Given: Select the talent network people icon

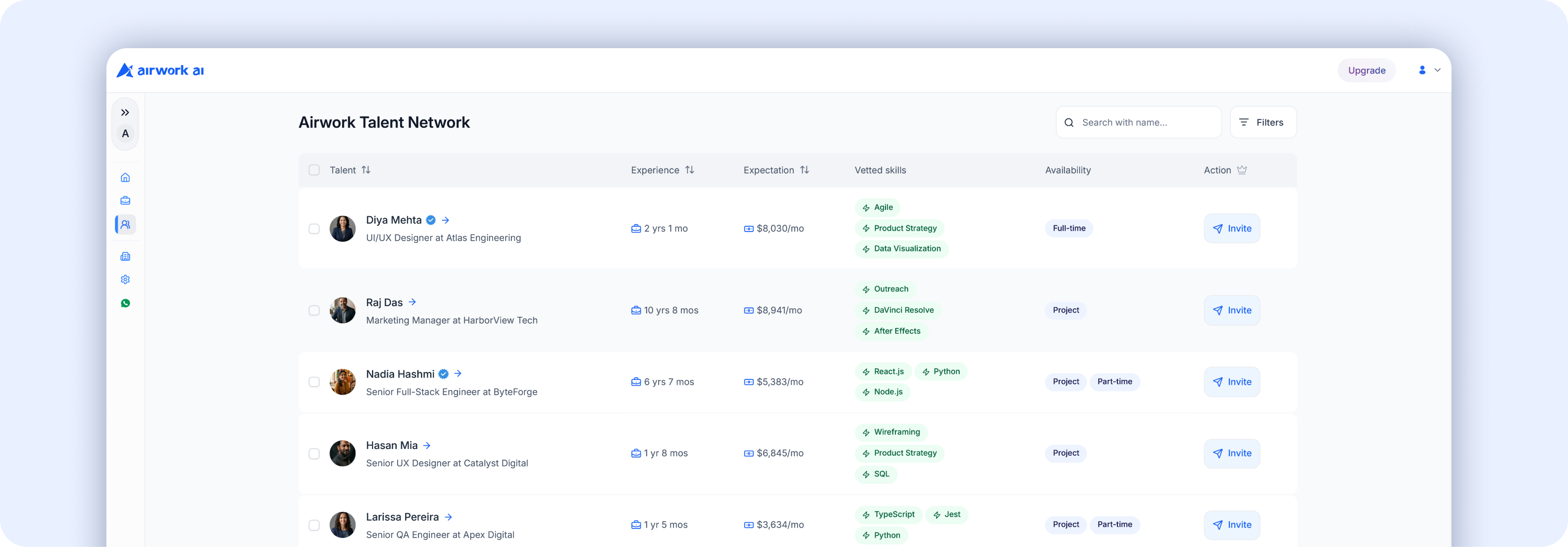Looking at the screenshot, I should point(125,224).
